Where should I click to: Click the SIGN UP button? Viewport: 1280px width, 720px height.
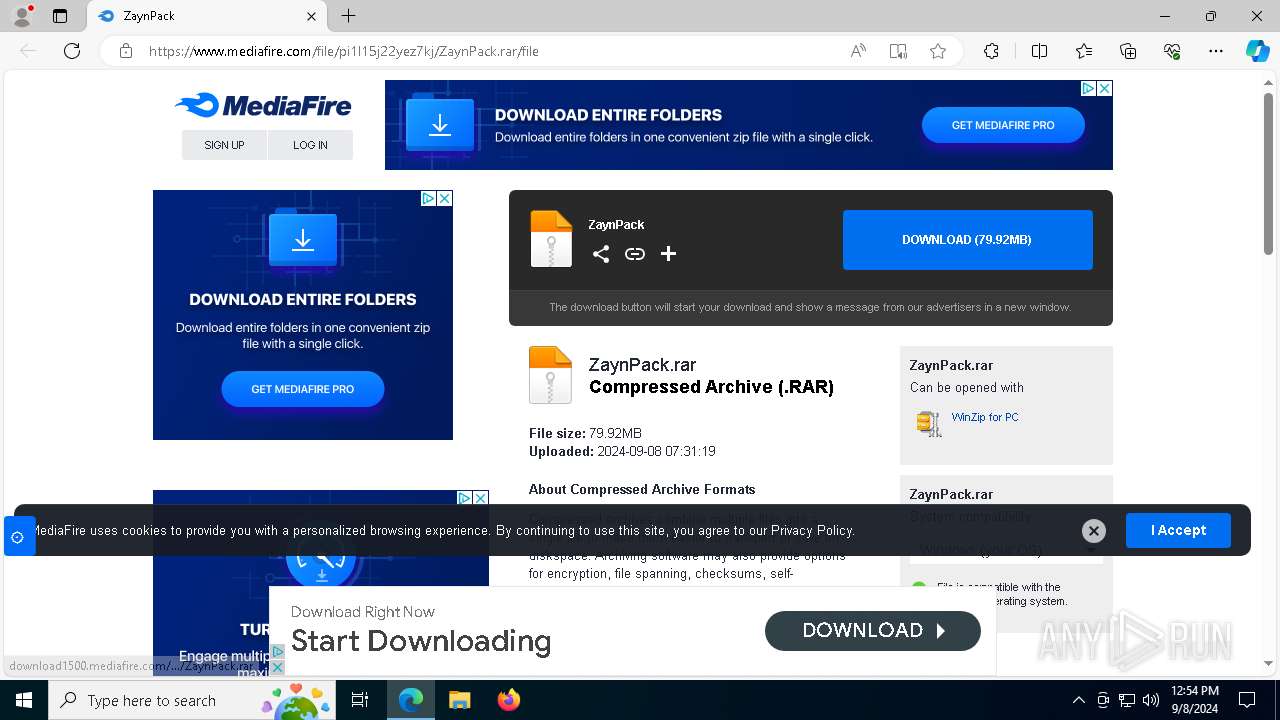tap(224, 145)
